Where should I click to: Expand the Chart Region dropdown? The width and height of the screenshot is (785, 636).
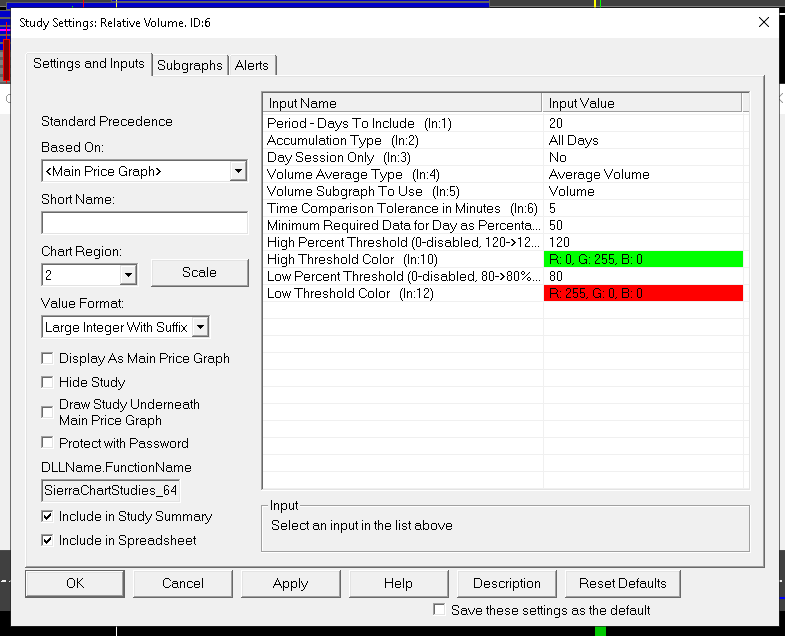[129, 275]
